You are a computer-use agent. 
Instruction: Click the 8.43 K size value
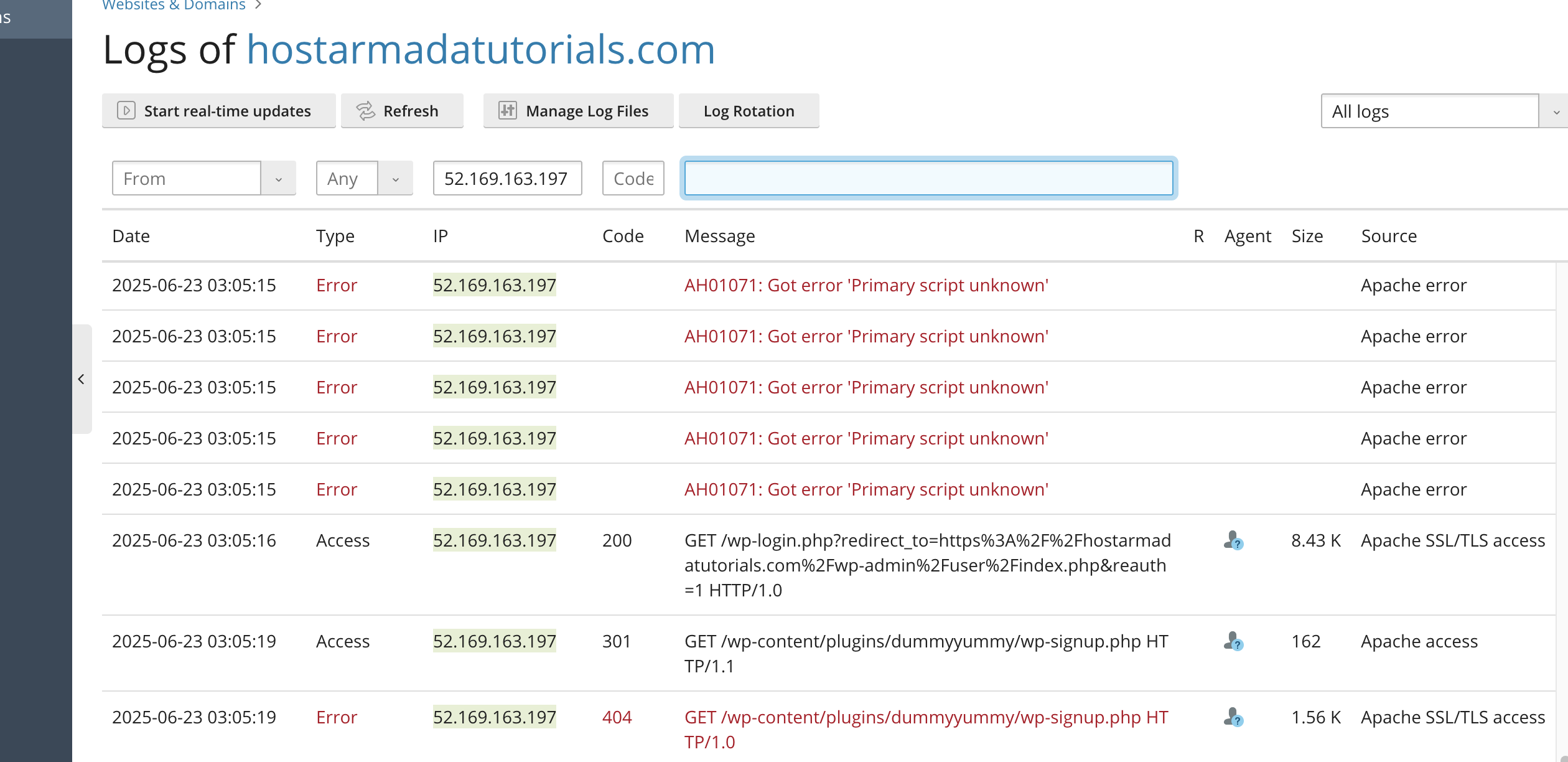(1316, 540)
